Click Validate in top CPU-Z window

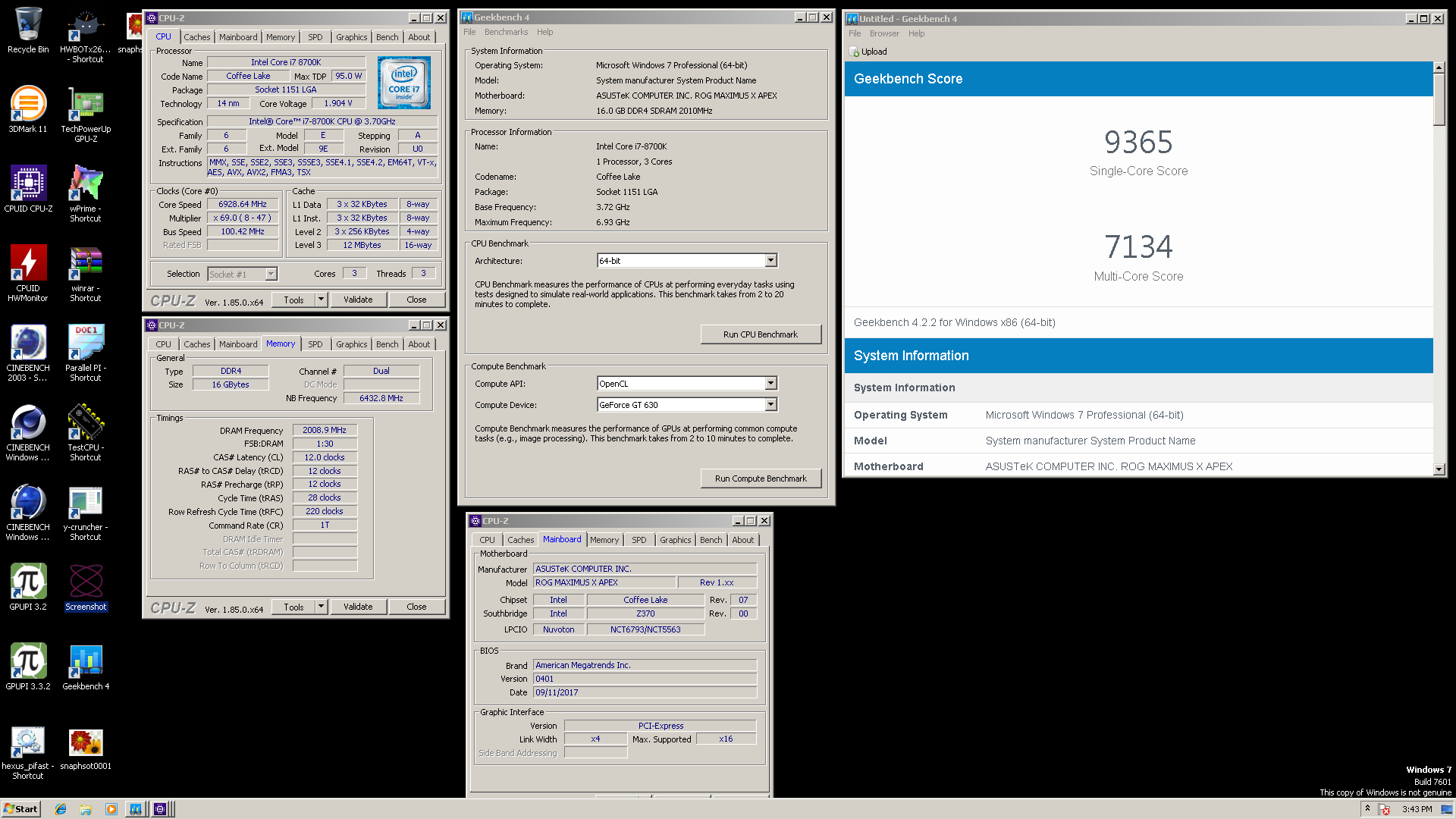[358, 300]
